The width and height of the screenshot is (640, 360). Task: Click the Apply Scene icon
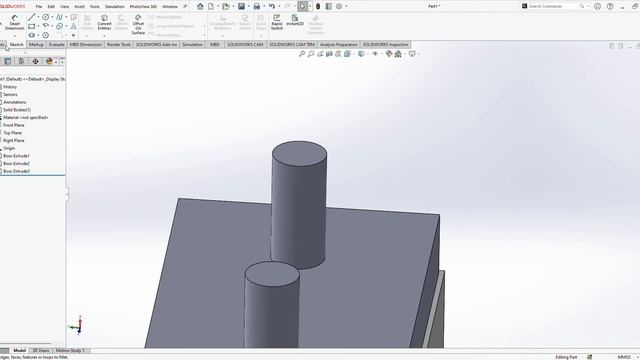pos(398,53)
